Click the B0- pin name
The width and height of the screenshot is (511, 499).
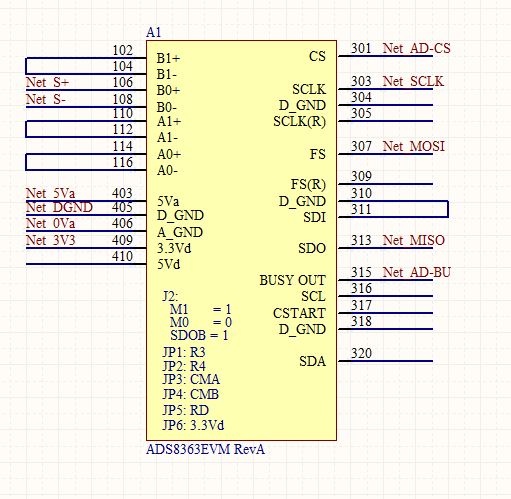[167, 108]
